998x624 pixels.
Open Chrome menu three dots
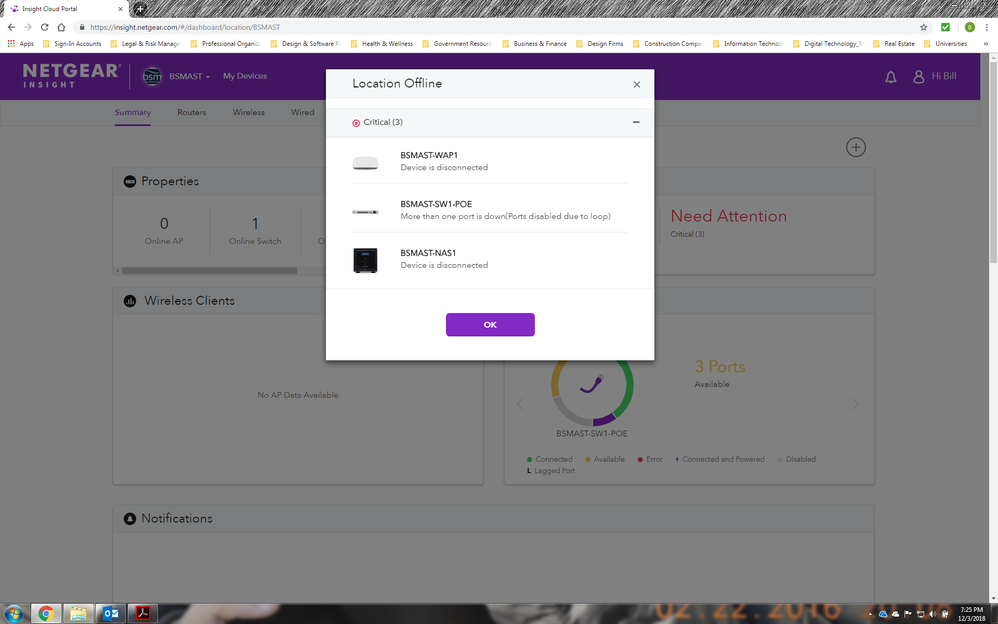987,27
